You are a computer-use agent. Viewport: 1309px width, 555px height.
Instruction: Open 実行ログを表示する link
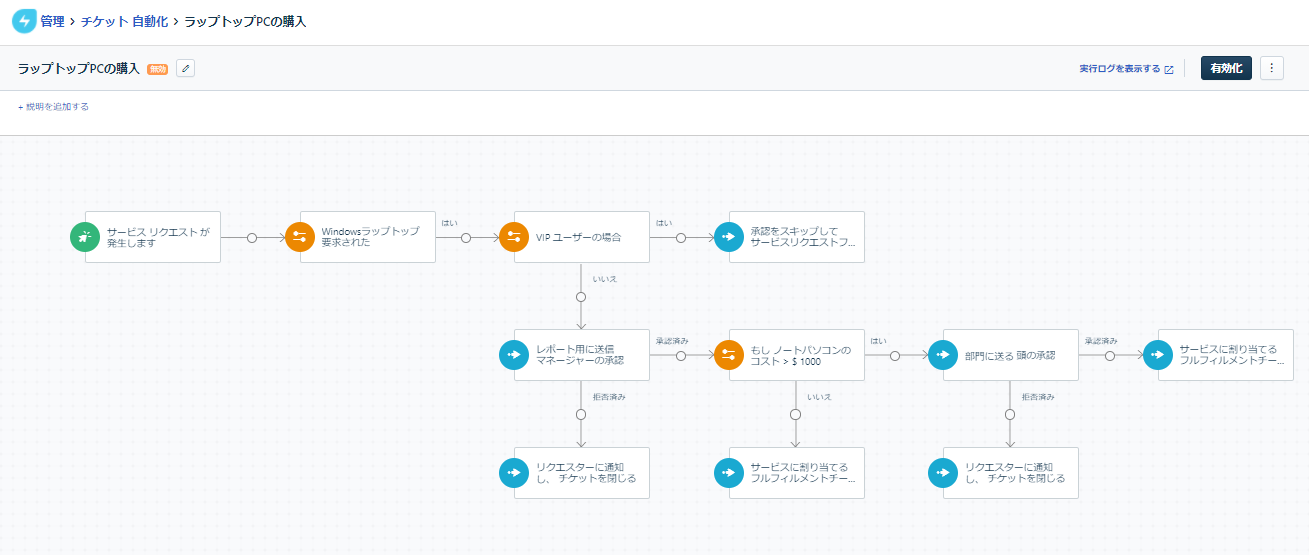pyautogui.click(x=1126, y=69)
